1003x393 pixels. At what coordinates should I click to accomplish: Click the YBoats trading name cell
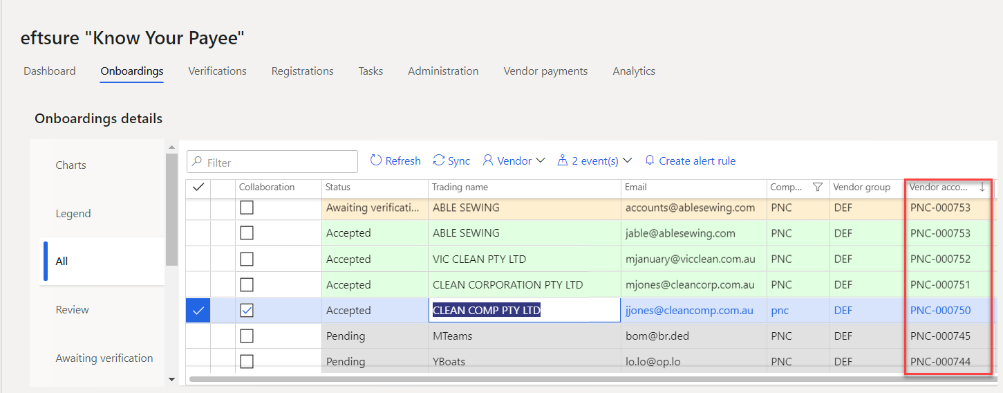(525, 361)
